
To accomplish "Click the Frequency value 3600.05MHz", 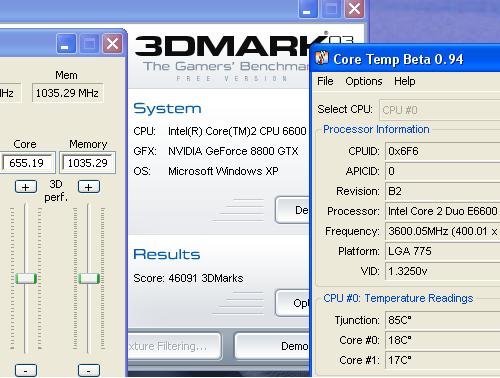I will 442,231.
